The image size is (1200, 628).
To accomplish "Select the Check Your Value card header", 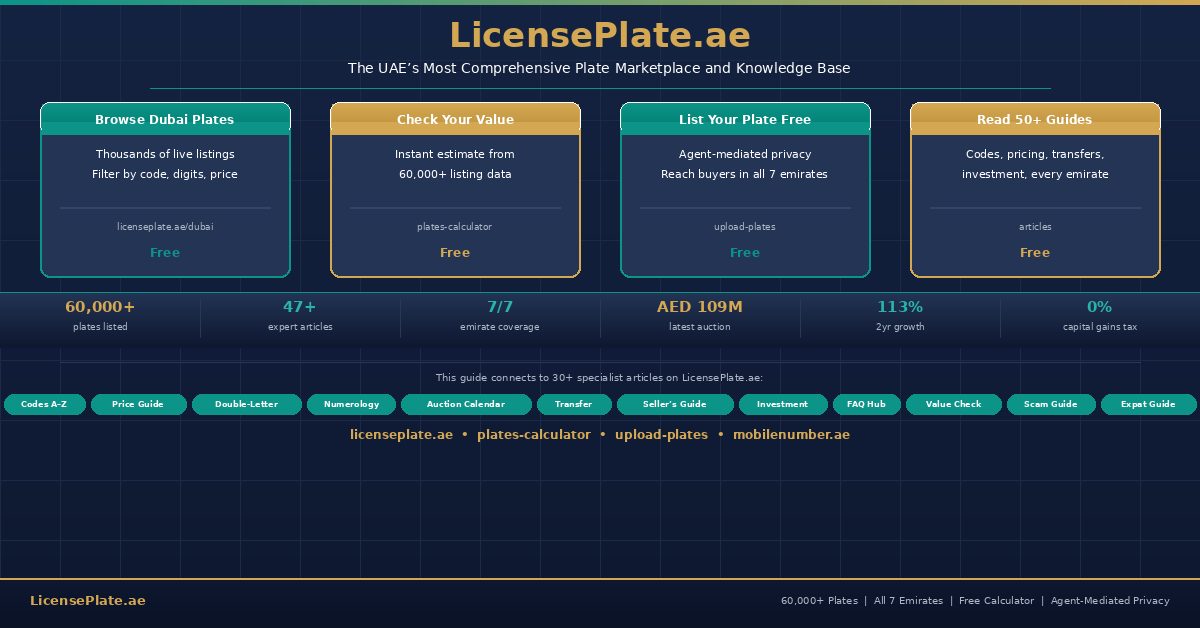I will tap(455, 119).
